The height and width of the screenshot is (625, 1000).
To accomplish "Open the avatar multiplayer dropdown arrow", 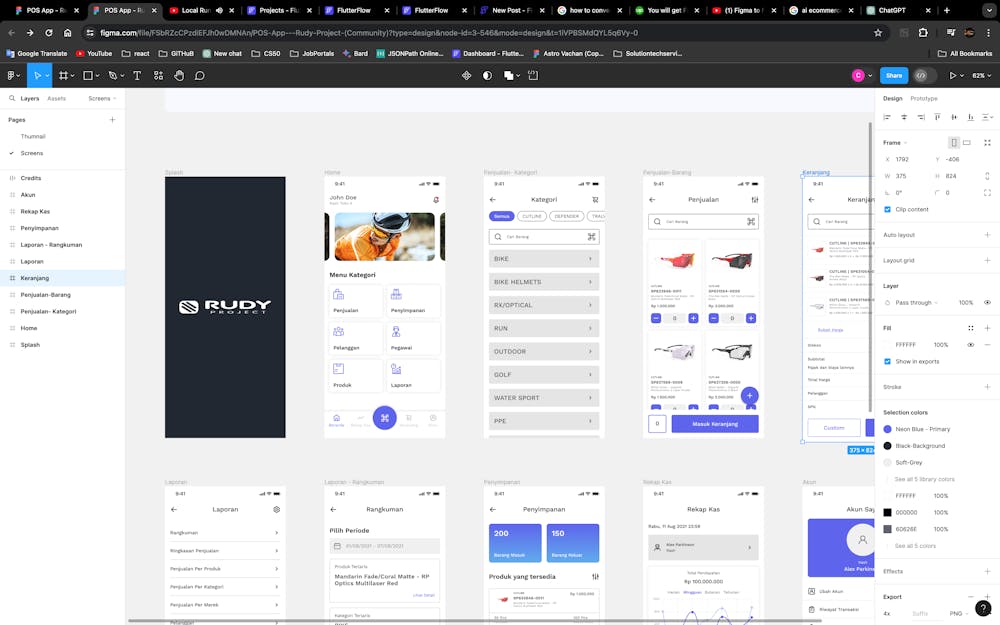I will [x=870, y=75].
